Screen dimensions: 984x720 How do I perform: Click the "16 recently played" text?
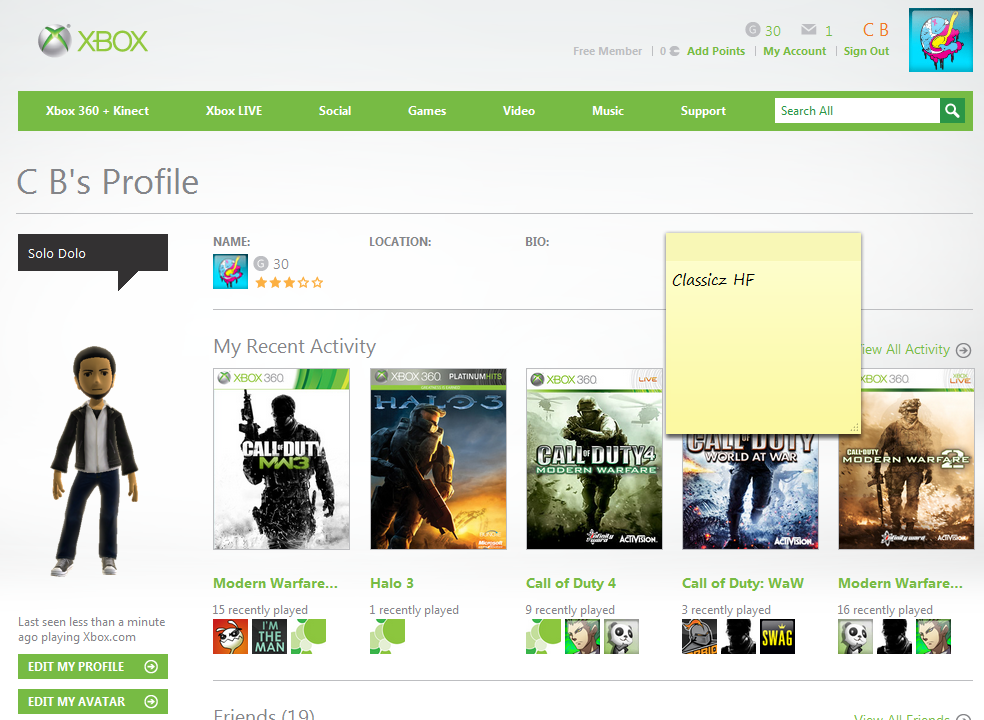pos(885,610)
